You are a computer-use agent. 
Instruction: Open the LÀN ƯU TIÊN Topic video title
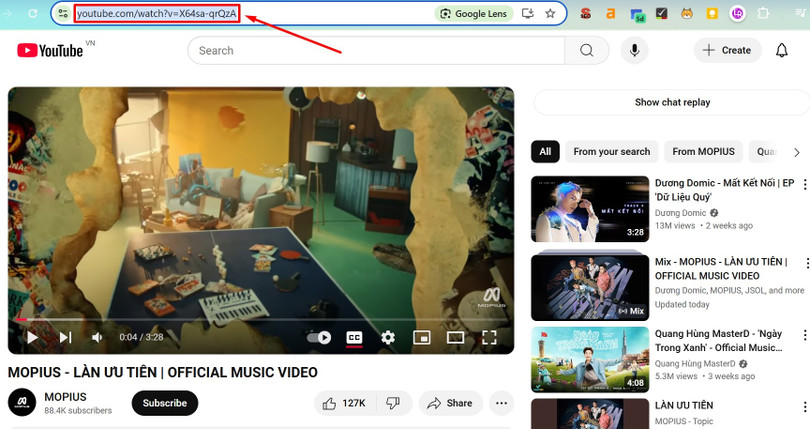683,405
